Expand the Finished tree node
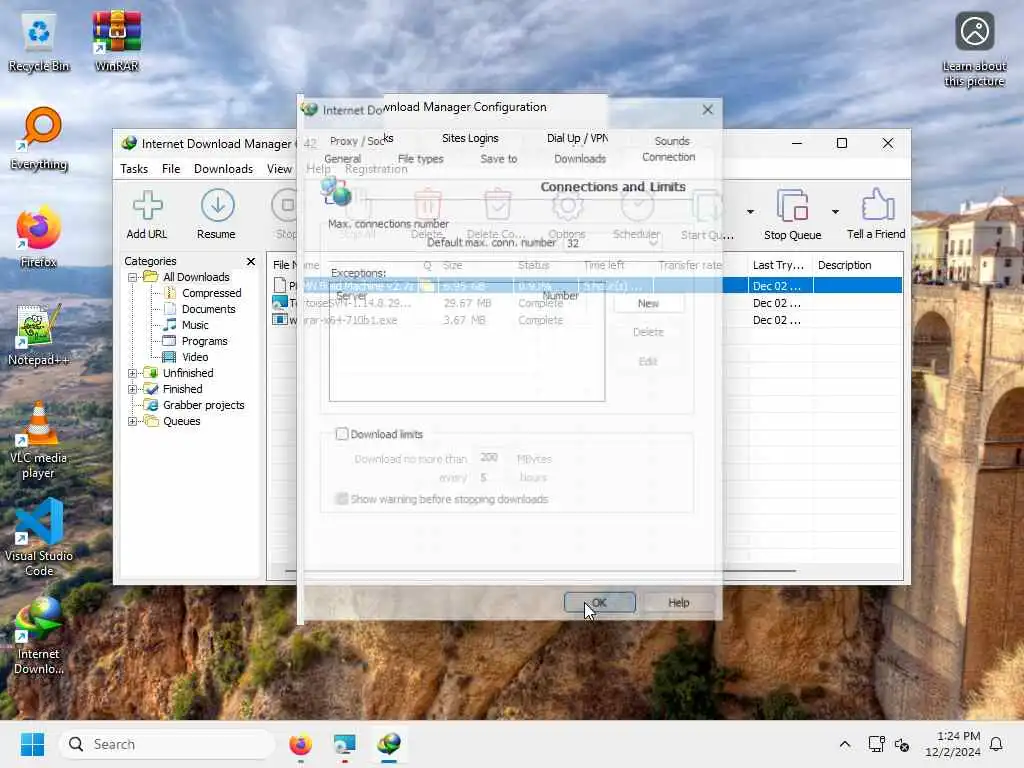The height and width of the screenshot is (768, 1024). coord(133,389)
